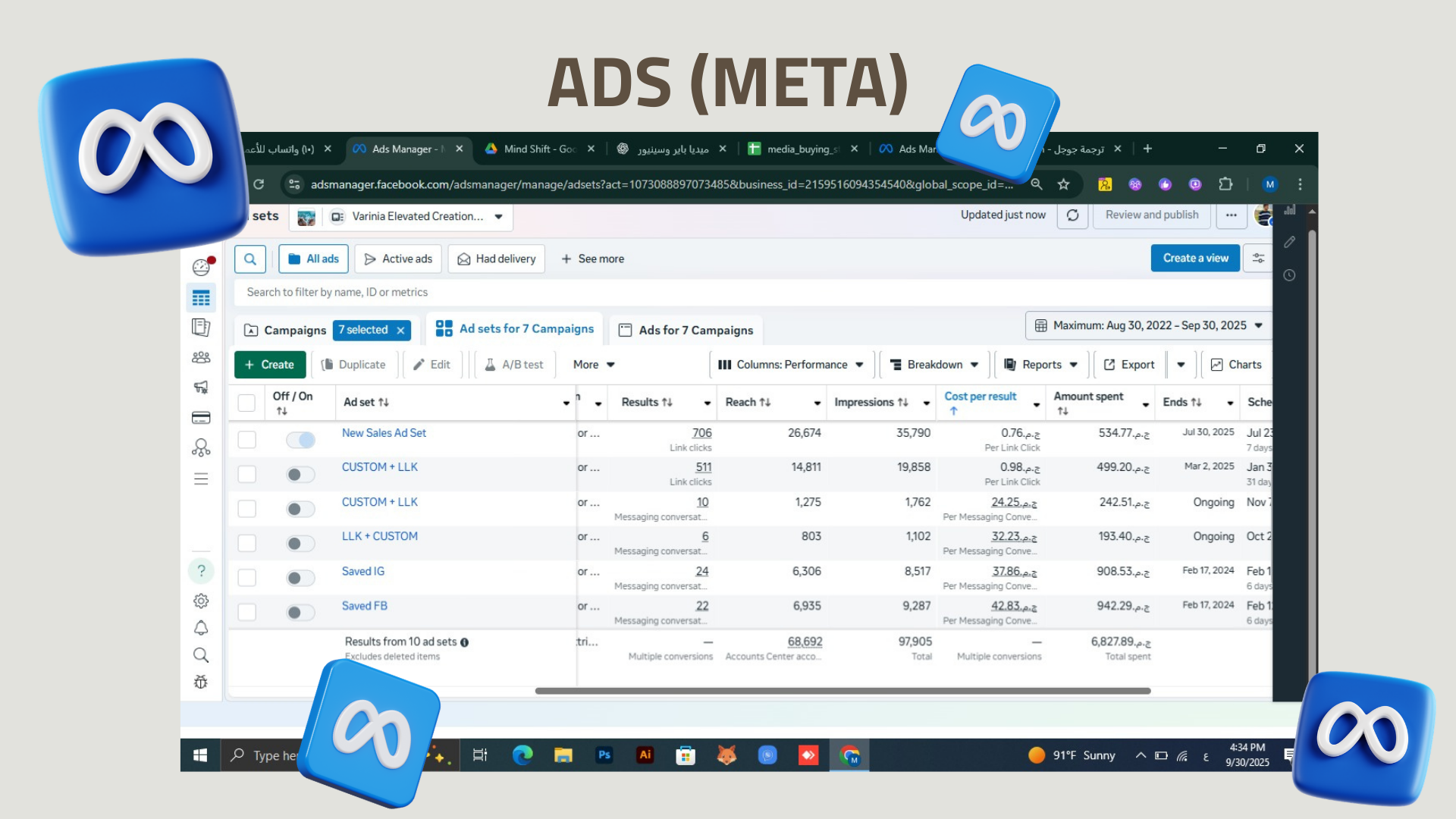
Task: Open the Campaigns table icon in left sidebar
Action: (x=201, y=298)
